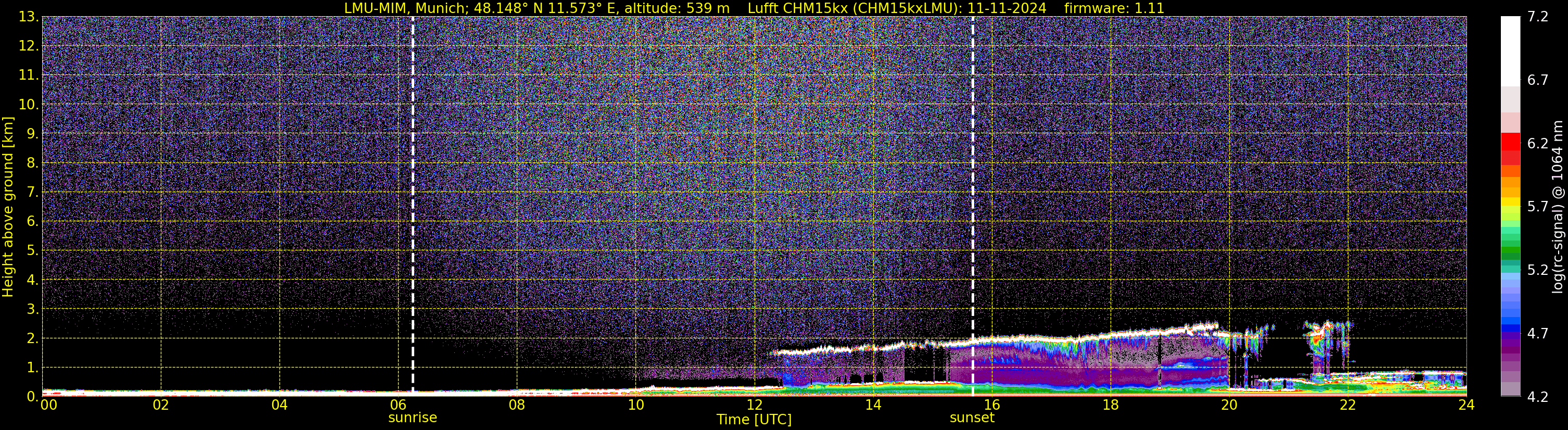Click the time axis tick label 14
This screenshot has width=1568, height=430.
(873, 405)
